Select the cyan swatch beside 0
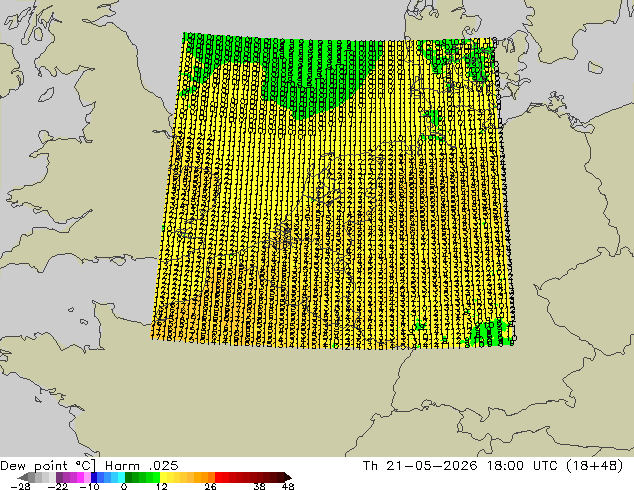 [x=121, y=477]
